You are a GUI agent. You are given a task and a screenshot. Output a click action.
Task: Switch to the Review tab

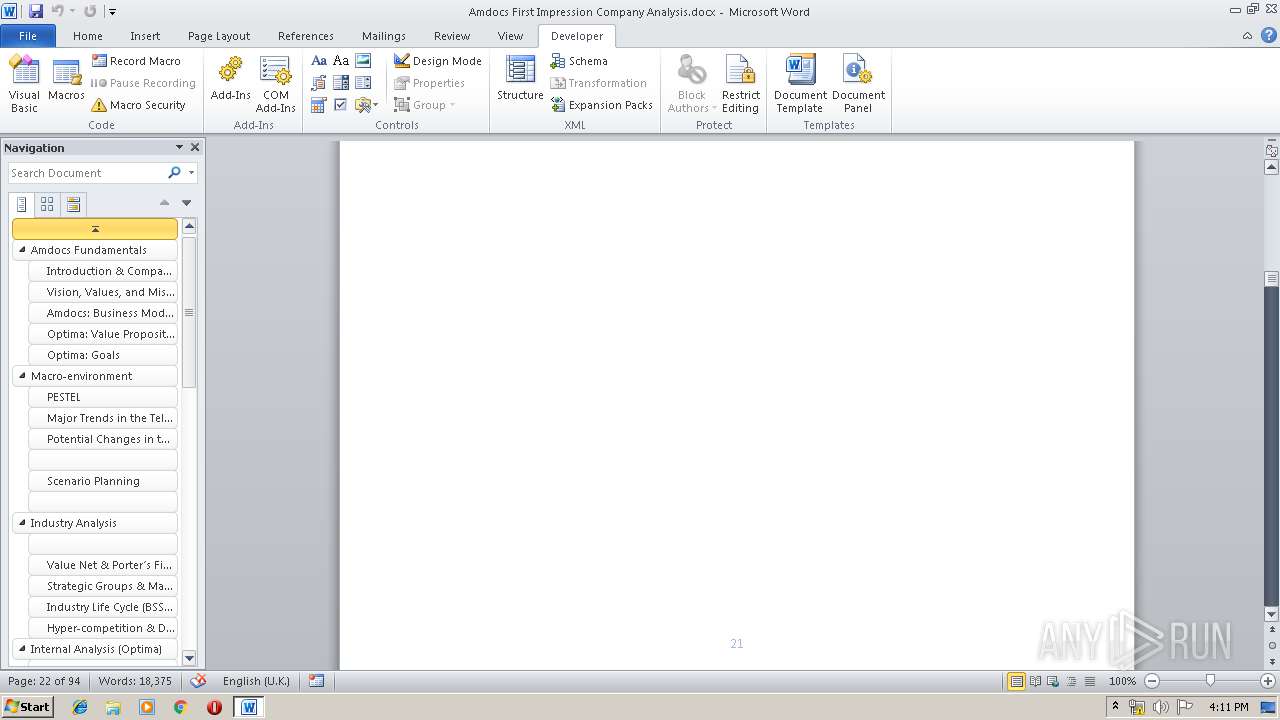click(x=452, y=36)
